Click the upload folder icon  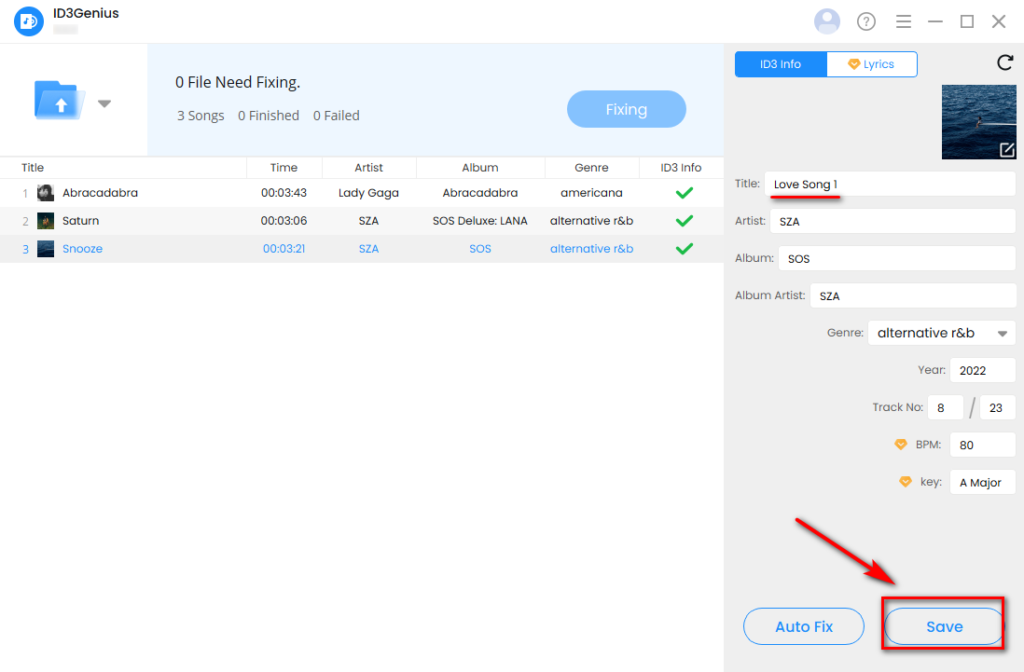click(60, 101)
